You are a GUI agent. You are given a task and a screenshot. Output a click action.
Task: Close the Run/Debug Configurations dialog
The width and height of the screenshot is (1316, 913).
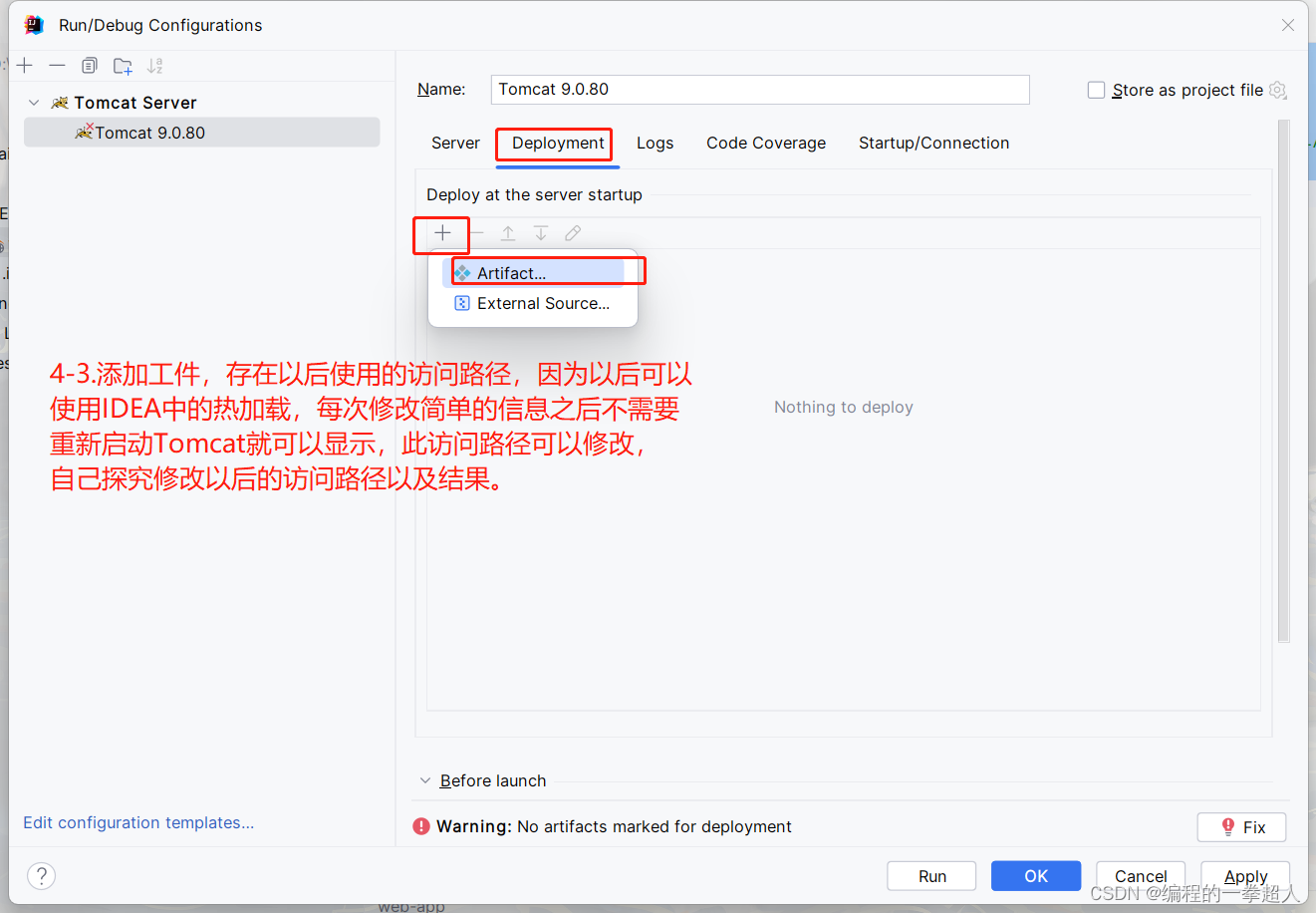click(1288, 25)
